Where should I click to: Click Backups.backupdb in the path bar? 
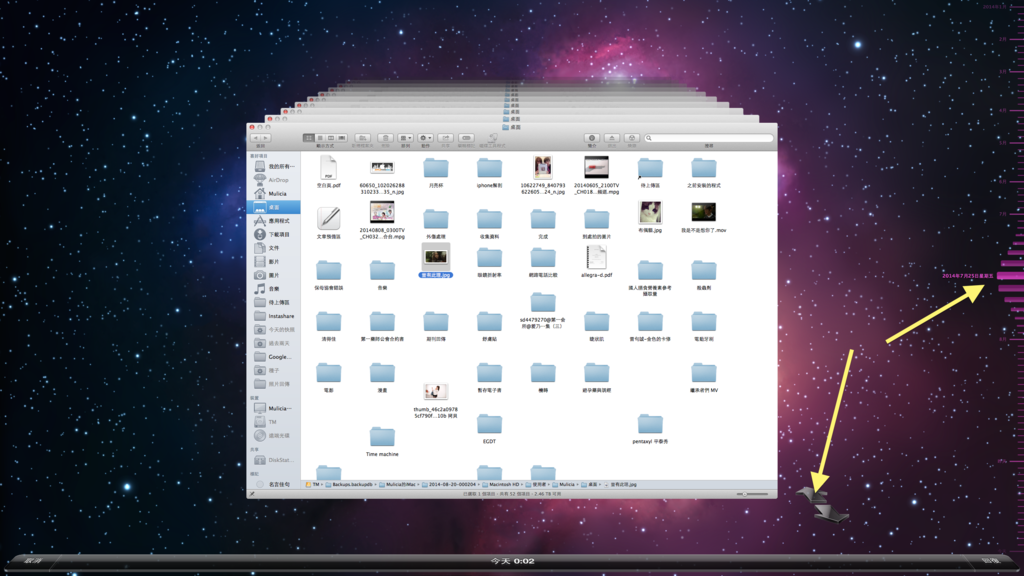point(350,484)
